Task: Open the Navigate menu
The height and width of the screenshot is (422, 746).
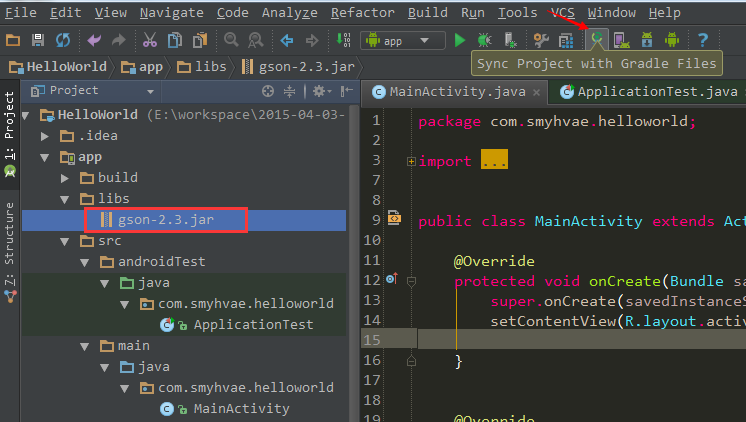Action: 172,12
